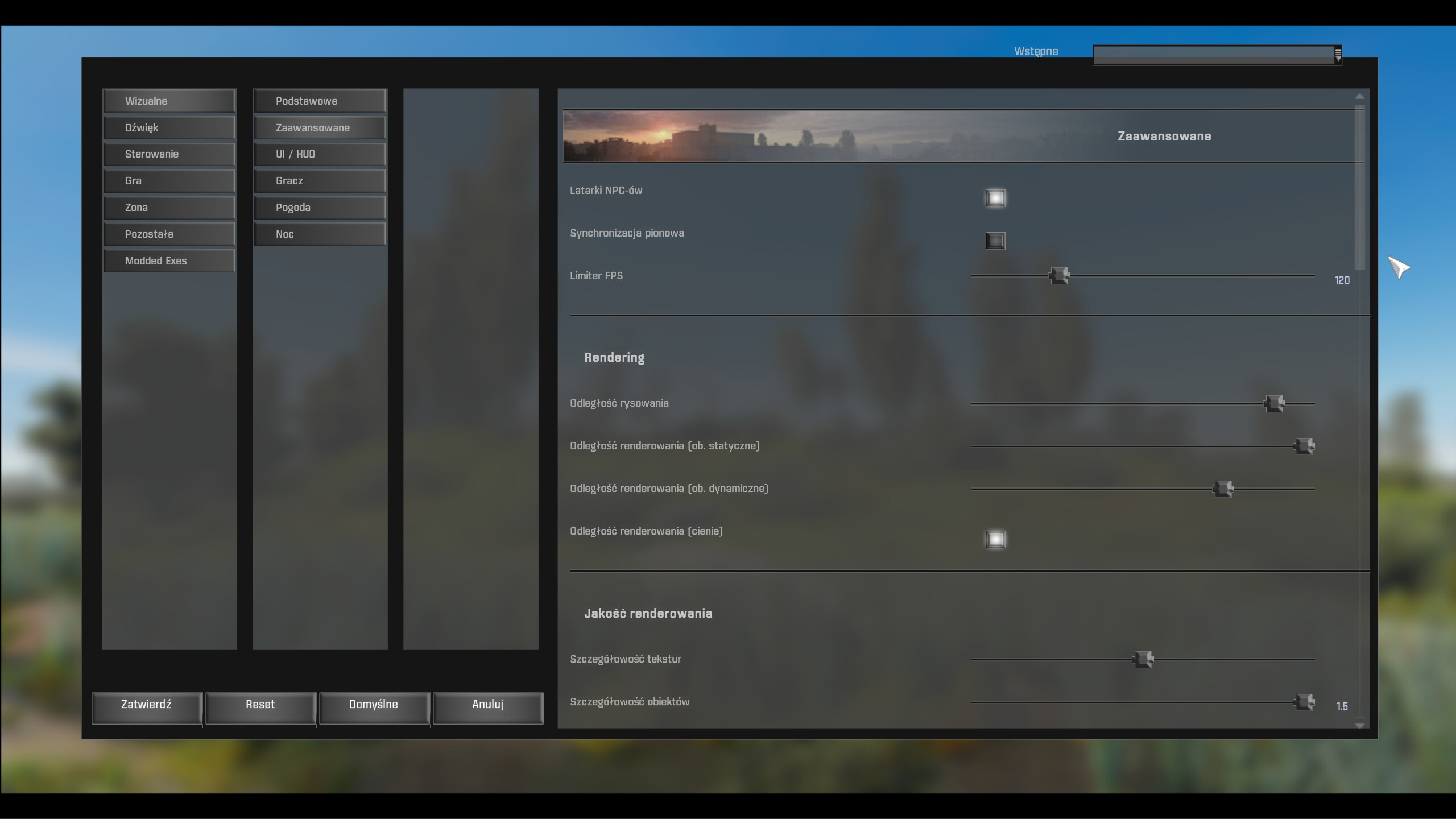Click the Limiter FPS slider handle

coord(1059,276)
